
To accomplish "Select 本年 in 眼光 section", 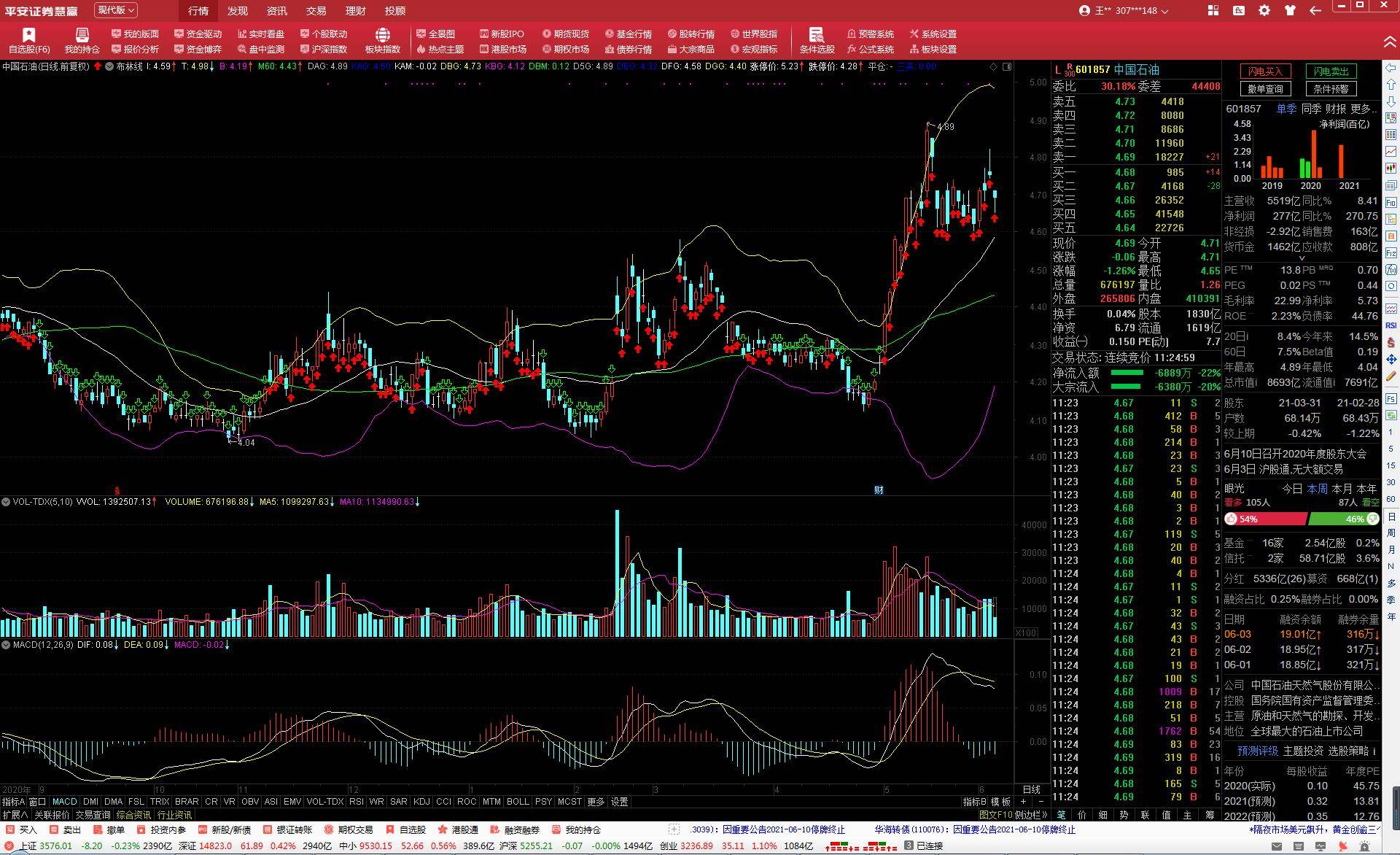I will (1366, 489).
